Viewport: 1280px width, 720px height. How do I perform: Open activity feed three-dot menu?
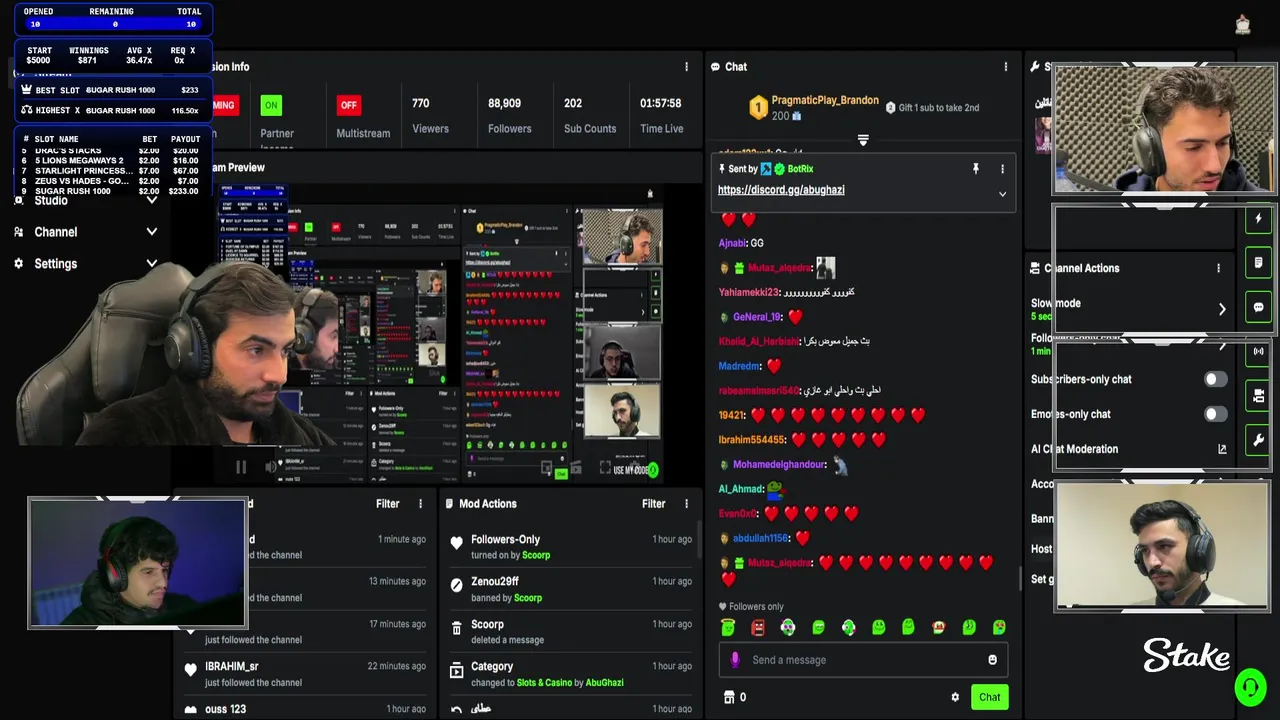pyautogui.click(x=420, y=504)
